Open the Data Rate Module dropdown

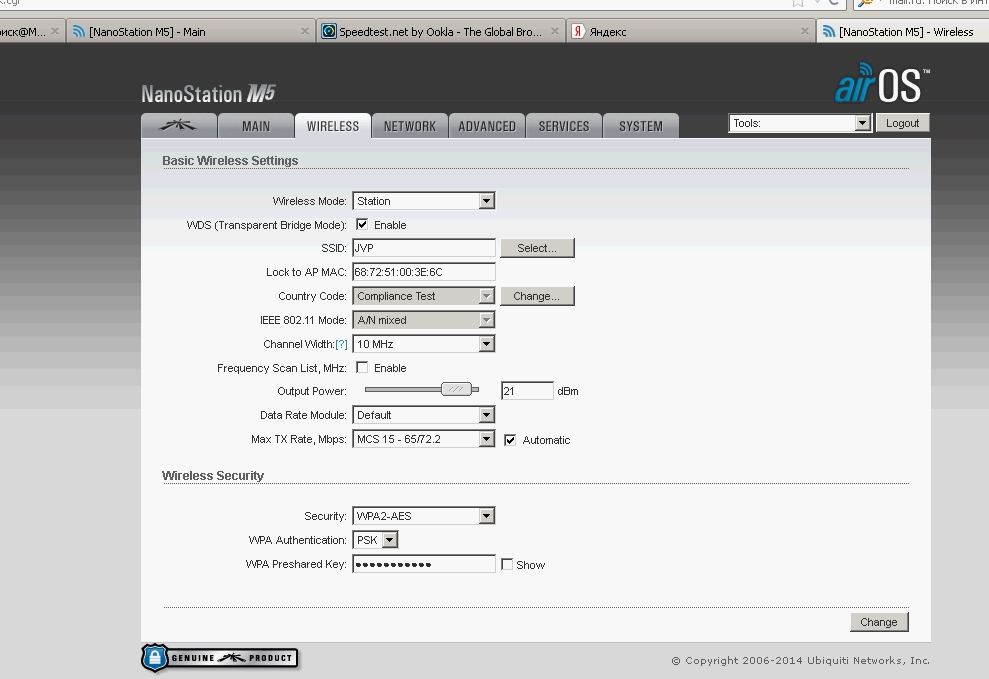423,415
